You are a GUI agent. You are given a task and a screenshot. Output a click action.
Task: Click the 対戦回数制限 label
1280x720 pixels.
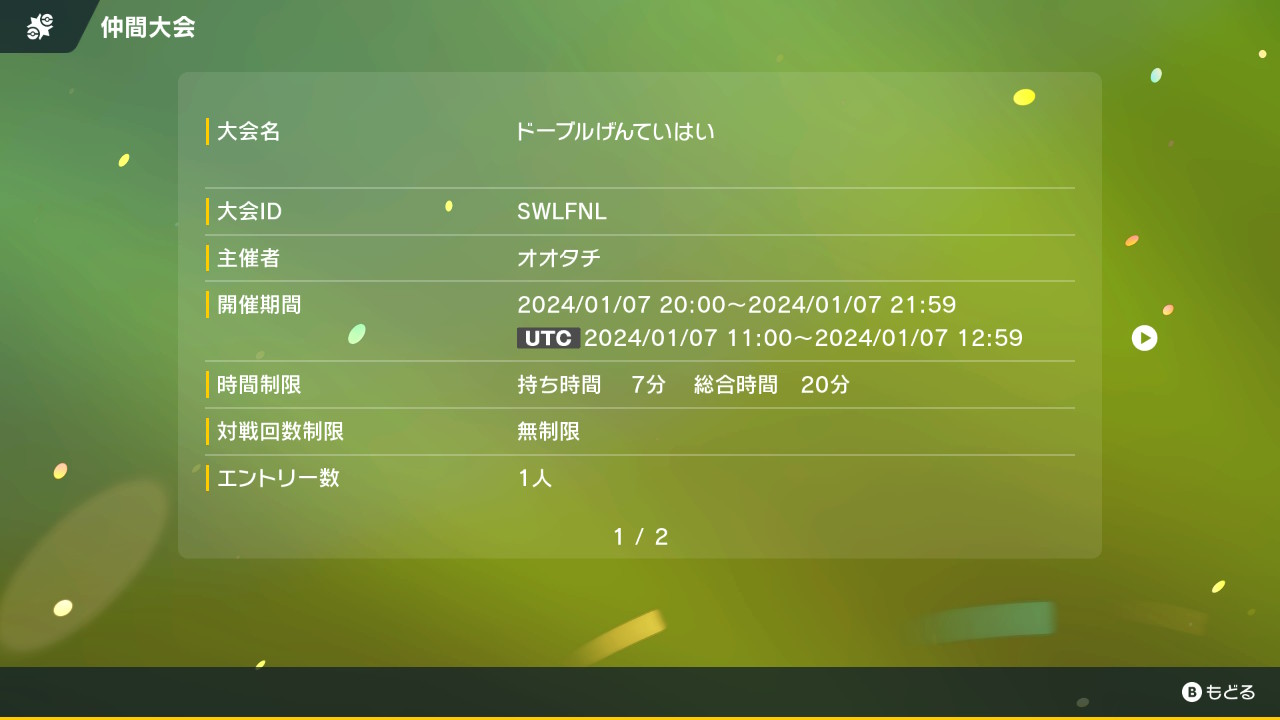(280, 431)
